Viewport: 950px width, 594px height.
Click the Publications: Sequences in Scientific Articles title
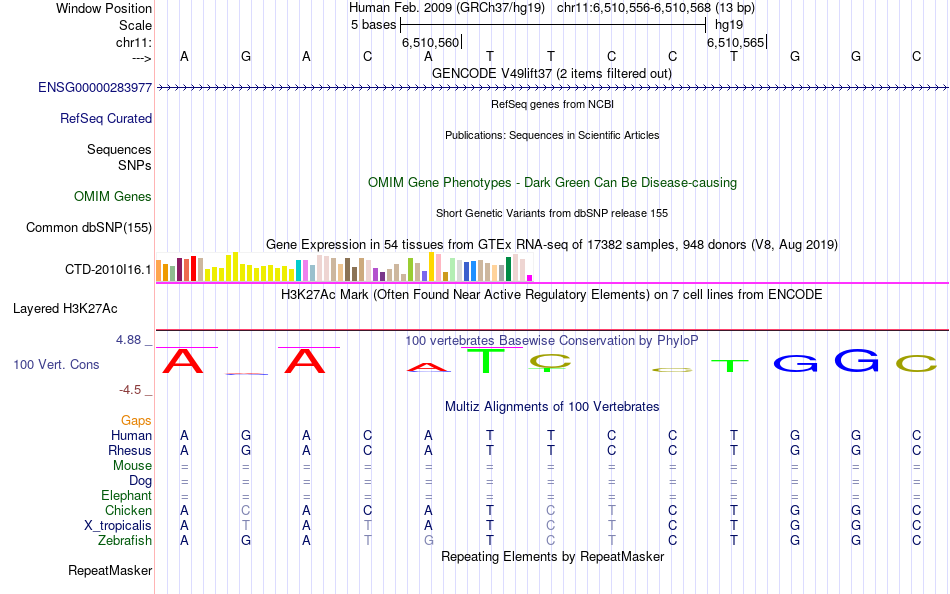point(552,135)
